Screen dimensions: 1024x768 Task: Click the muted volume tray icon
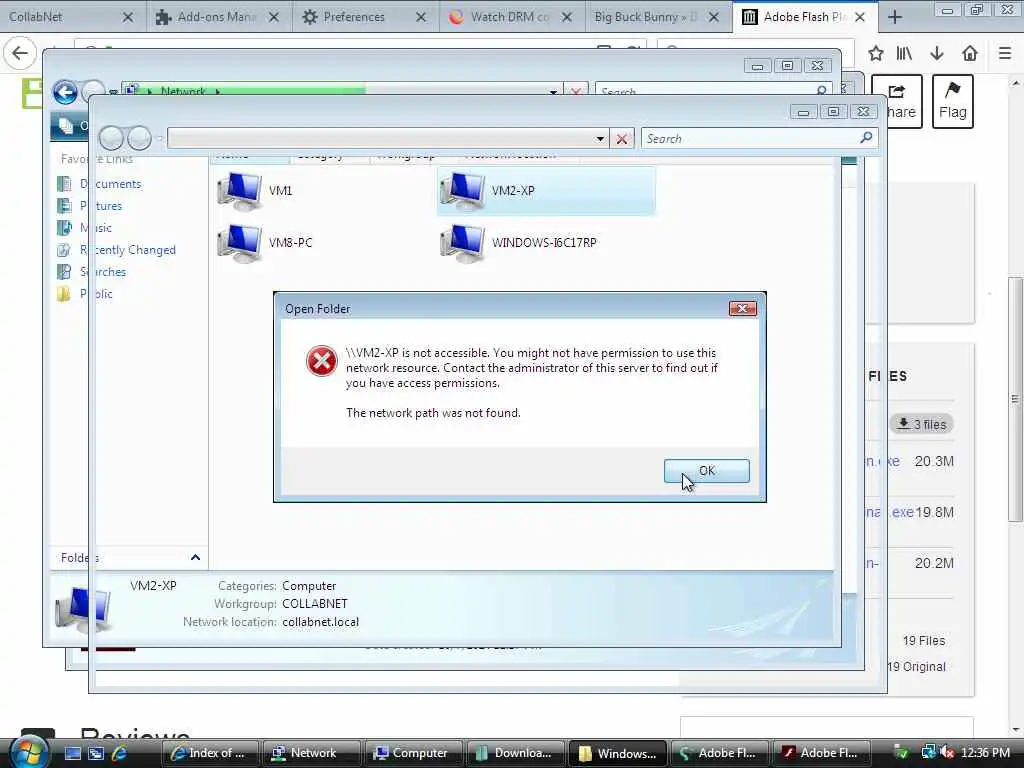point(947,753)
